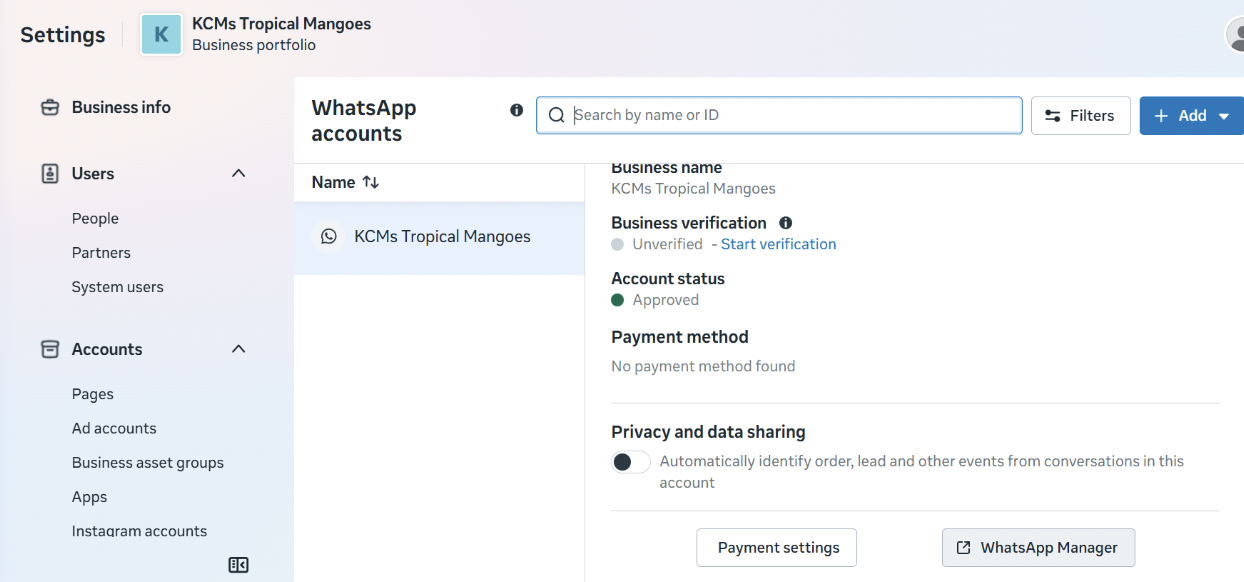Screen dimensions: 1244x582
Task: Toggle automatic event identification switch
Action: click(x=631, y=462)
